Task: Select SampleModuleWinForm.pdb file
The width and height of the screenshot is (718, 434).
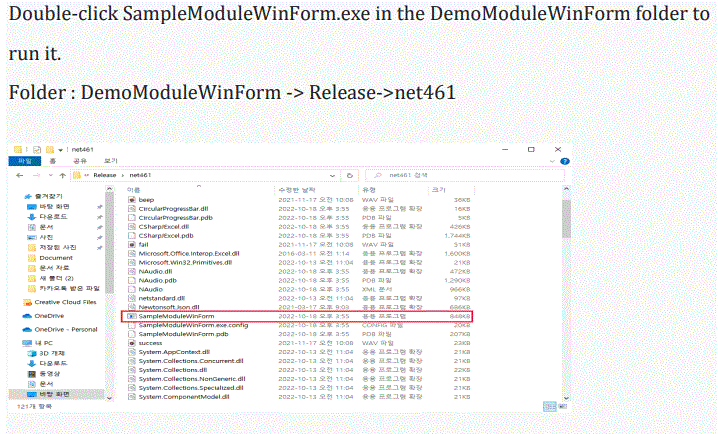Action: point(183,334)
